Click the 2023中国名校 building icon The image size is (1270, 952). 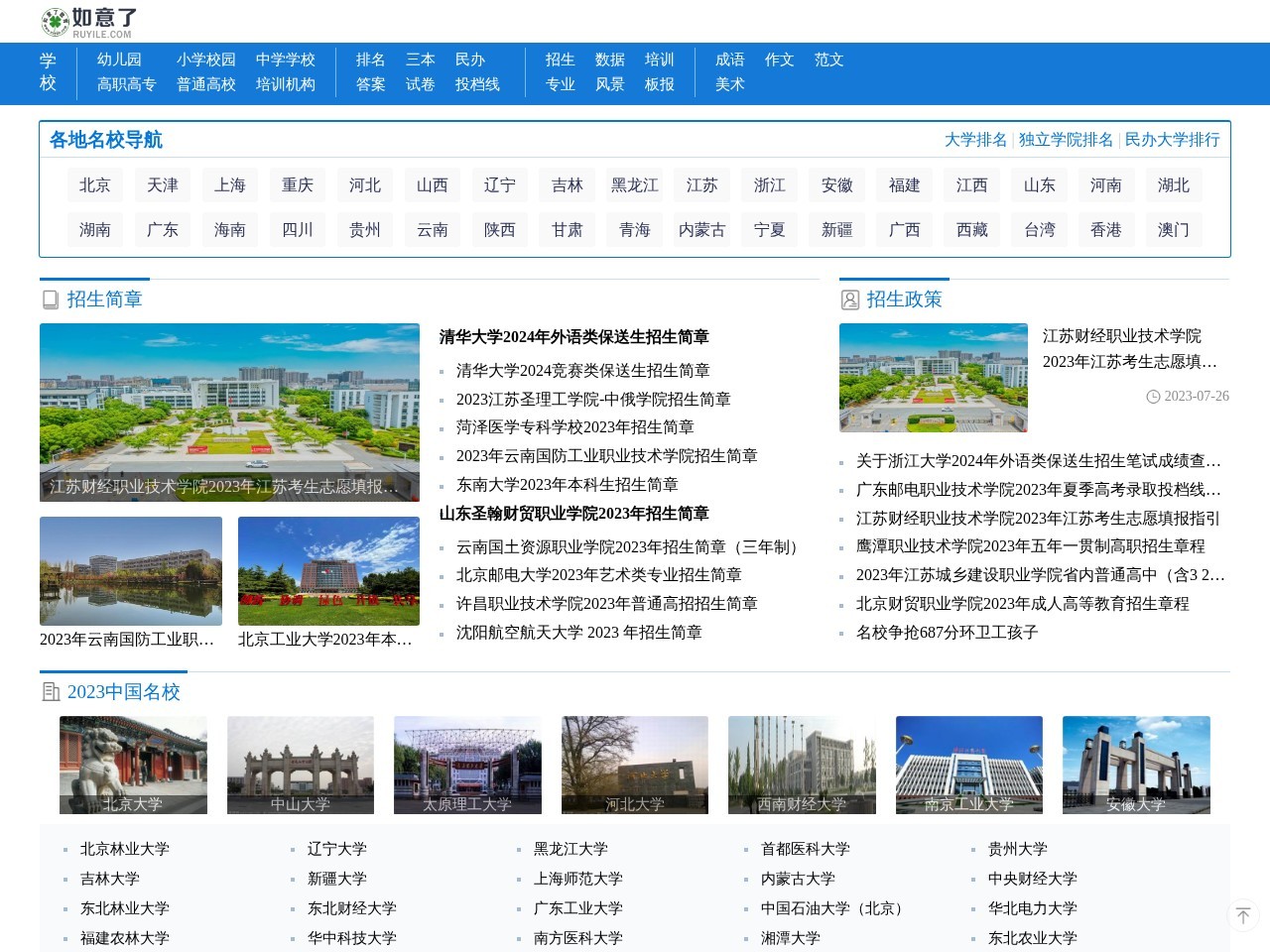click(52, 692)
